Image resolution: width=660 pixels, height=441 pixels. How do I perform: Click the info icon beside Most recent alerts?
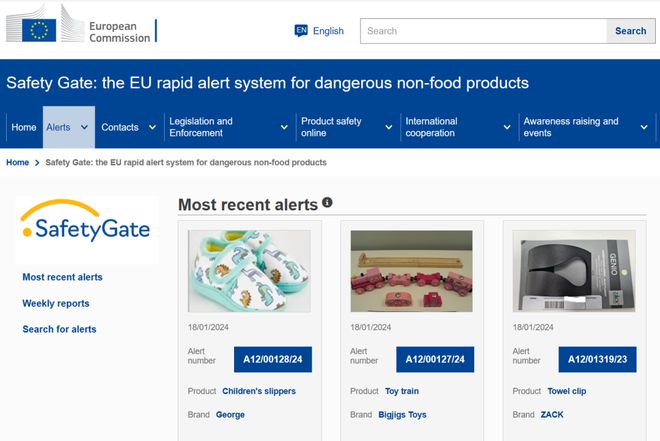[x=327, y=202]
